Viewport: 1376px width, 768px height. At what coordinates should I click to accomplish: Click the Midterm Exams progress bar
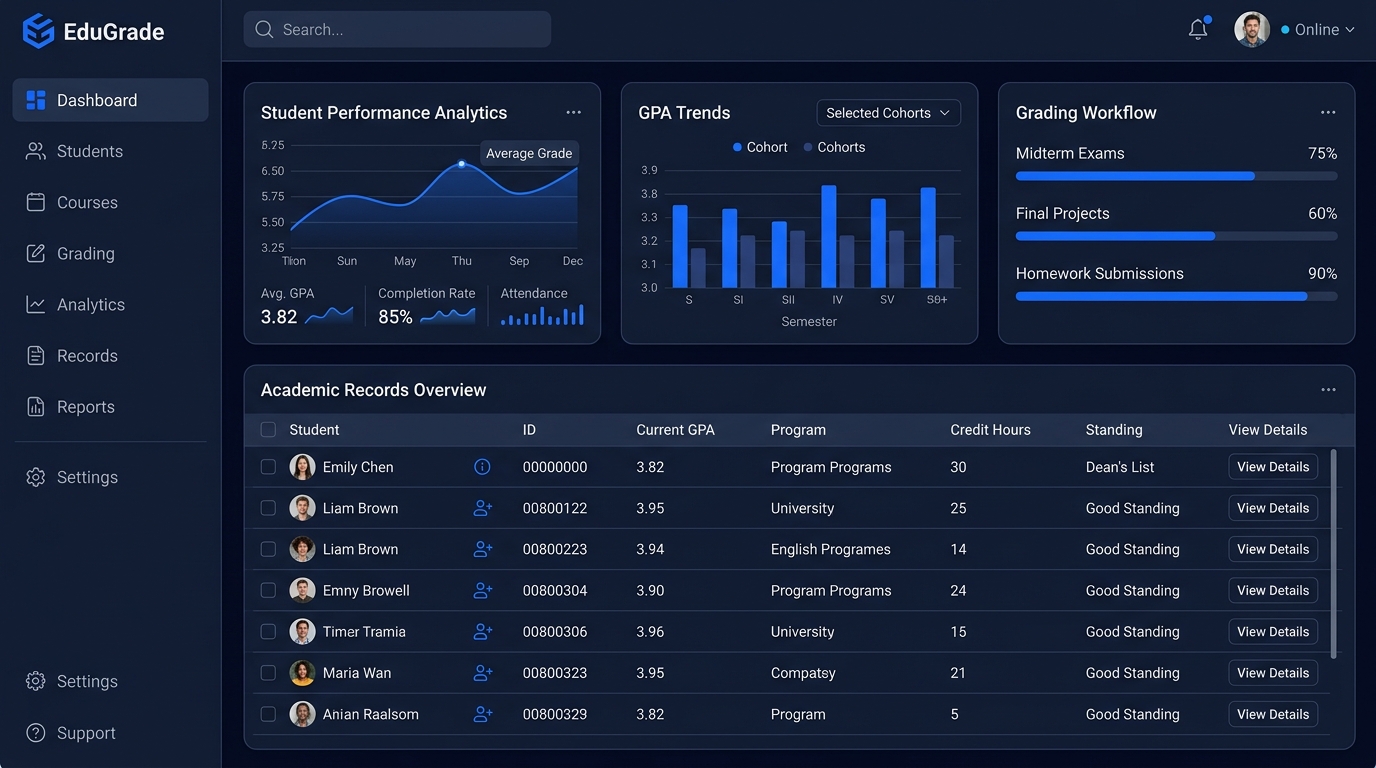point(1177,176)
